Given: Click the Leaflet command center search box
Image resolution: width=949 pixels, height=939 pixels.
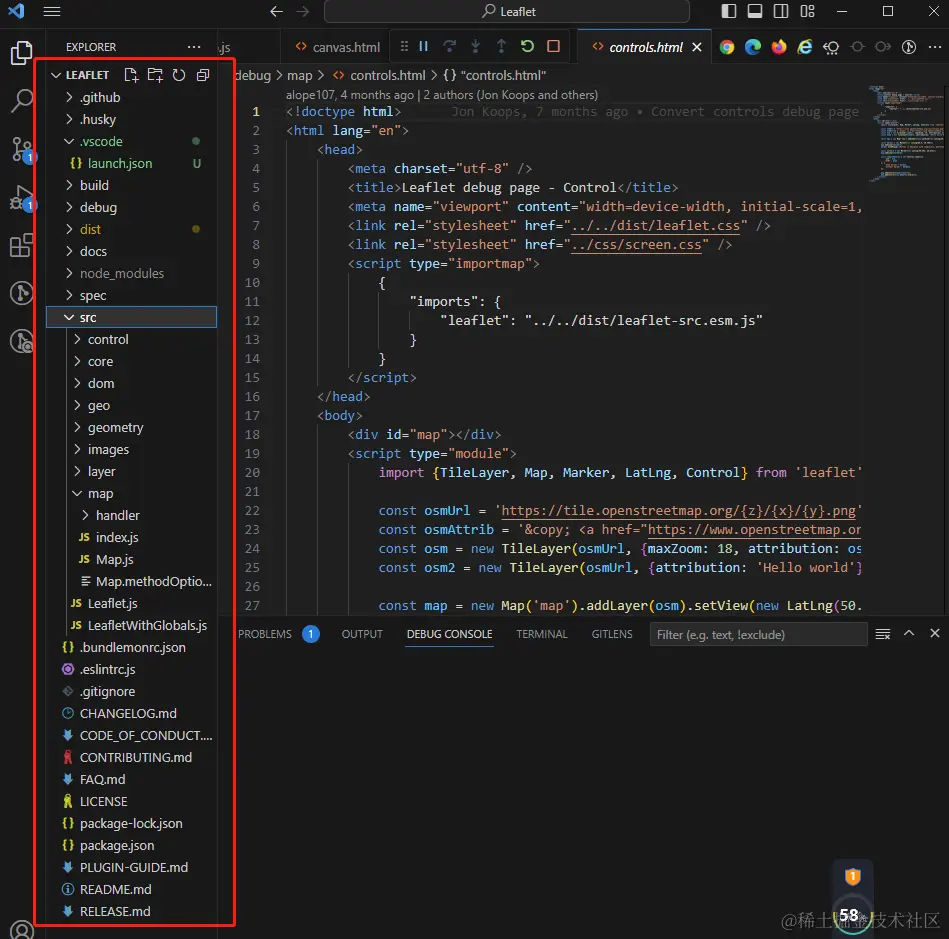Looking at the screenshot, I should point(507,12).
